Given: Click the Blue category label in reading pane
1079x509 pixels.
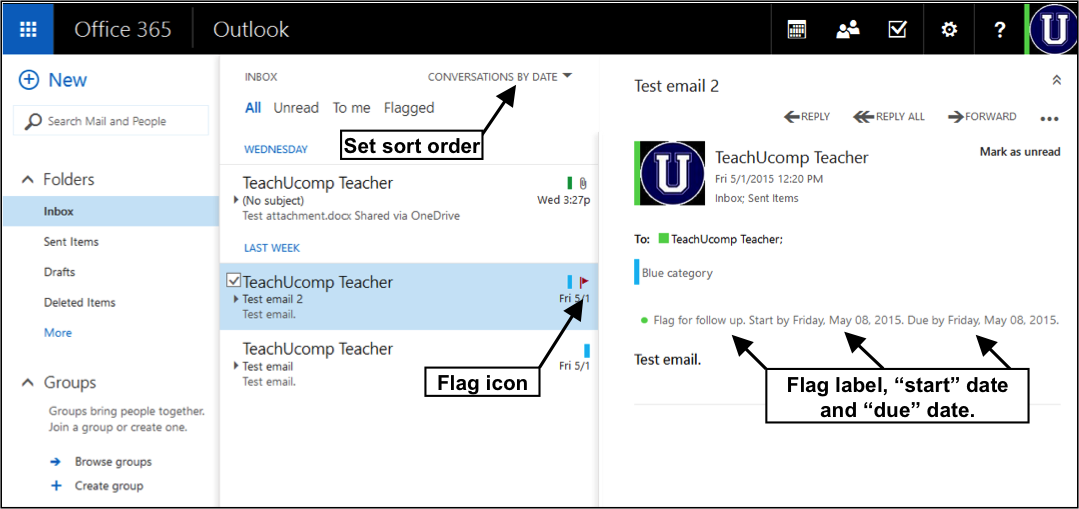Looking at the screenshot, I should point(677,273).
